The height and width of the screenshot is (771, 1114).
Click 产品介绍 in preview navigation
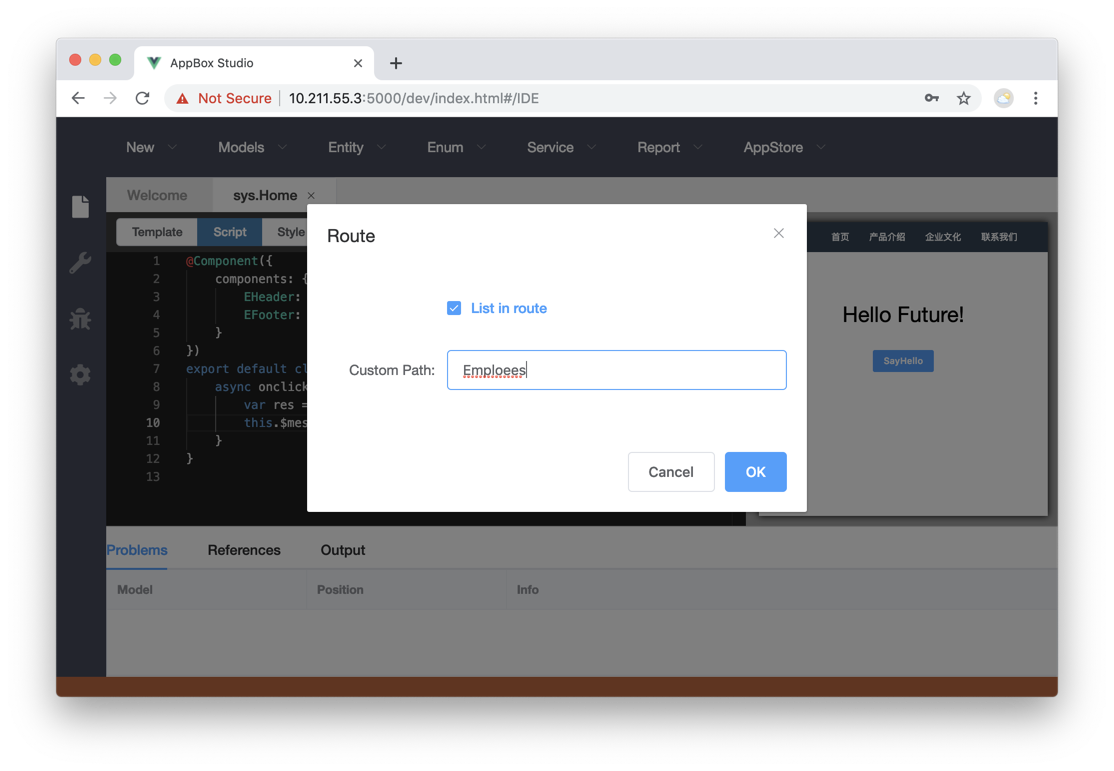[887, 237]
